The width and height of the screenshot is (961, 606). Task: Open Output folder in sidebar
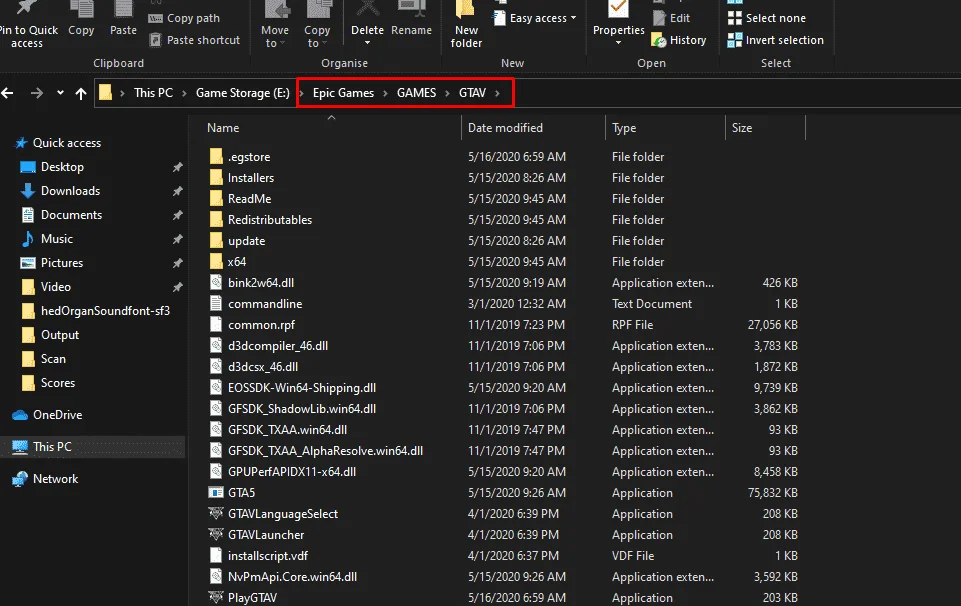click(59, 335)
